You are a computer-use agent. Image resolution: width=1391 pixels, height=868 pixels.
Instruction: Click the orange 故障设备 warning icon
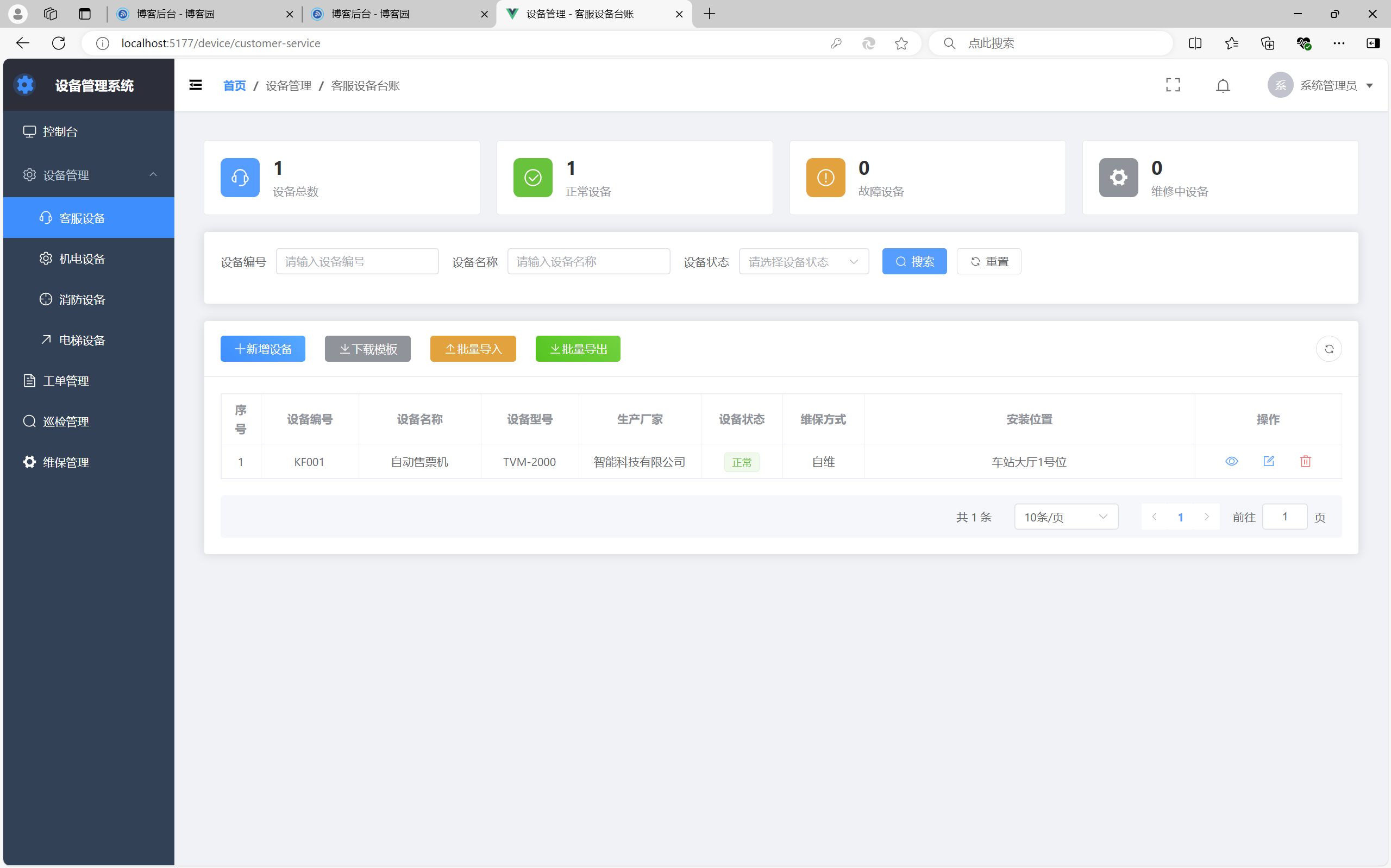coord(825,178)
